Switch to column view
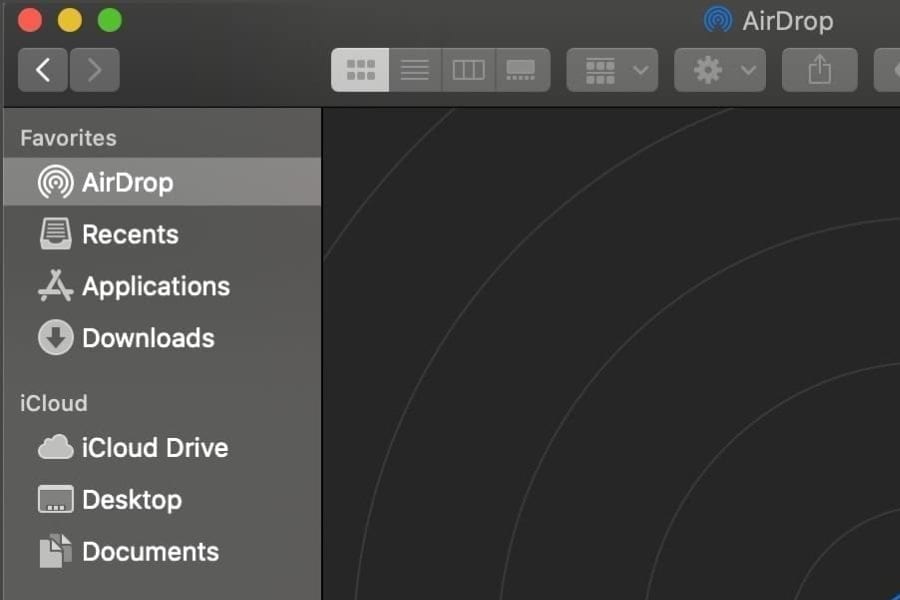This screenshot has height=600, width=900. coord(468,69)
